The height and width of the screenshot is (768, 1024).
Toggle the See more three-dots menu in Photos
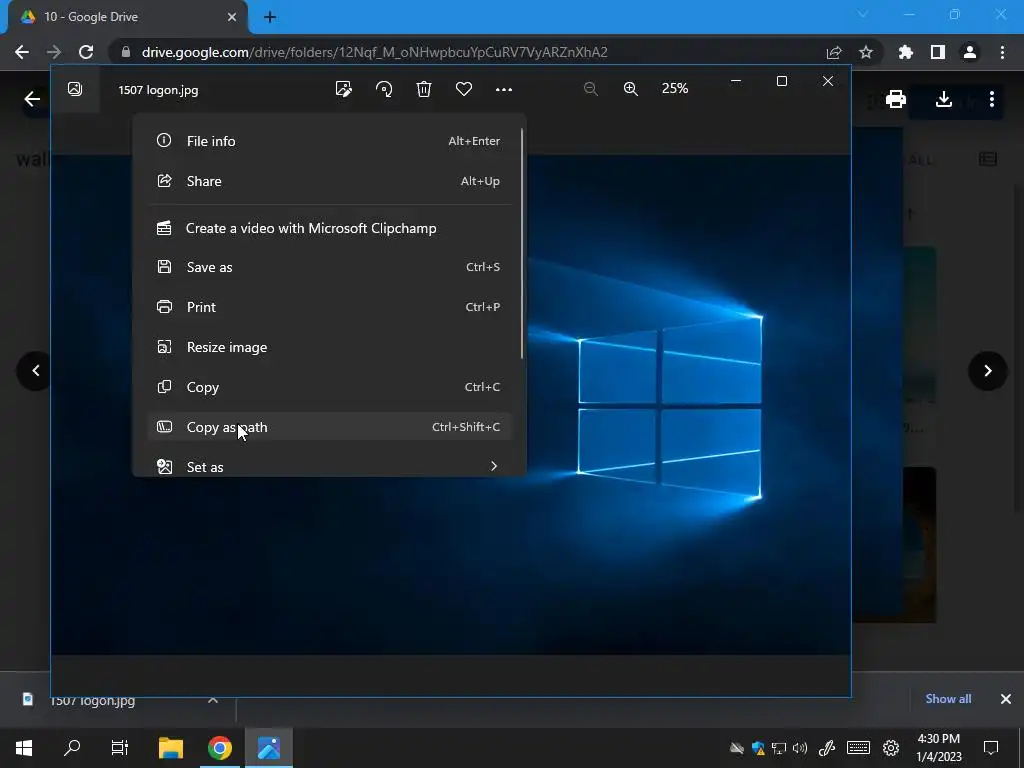(x=504, y=89)
